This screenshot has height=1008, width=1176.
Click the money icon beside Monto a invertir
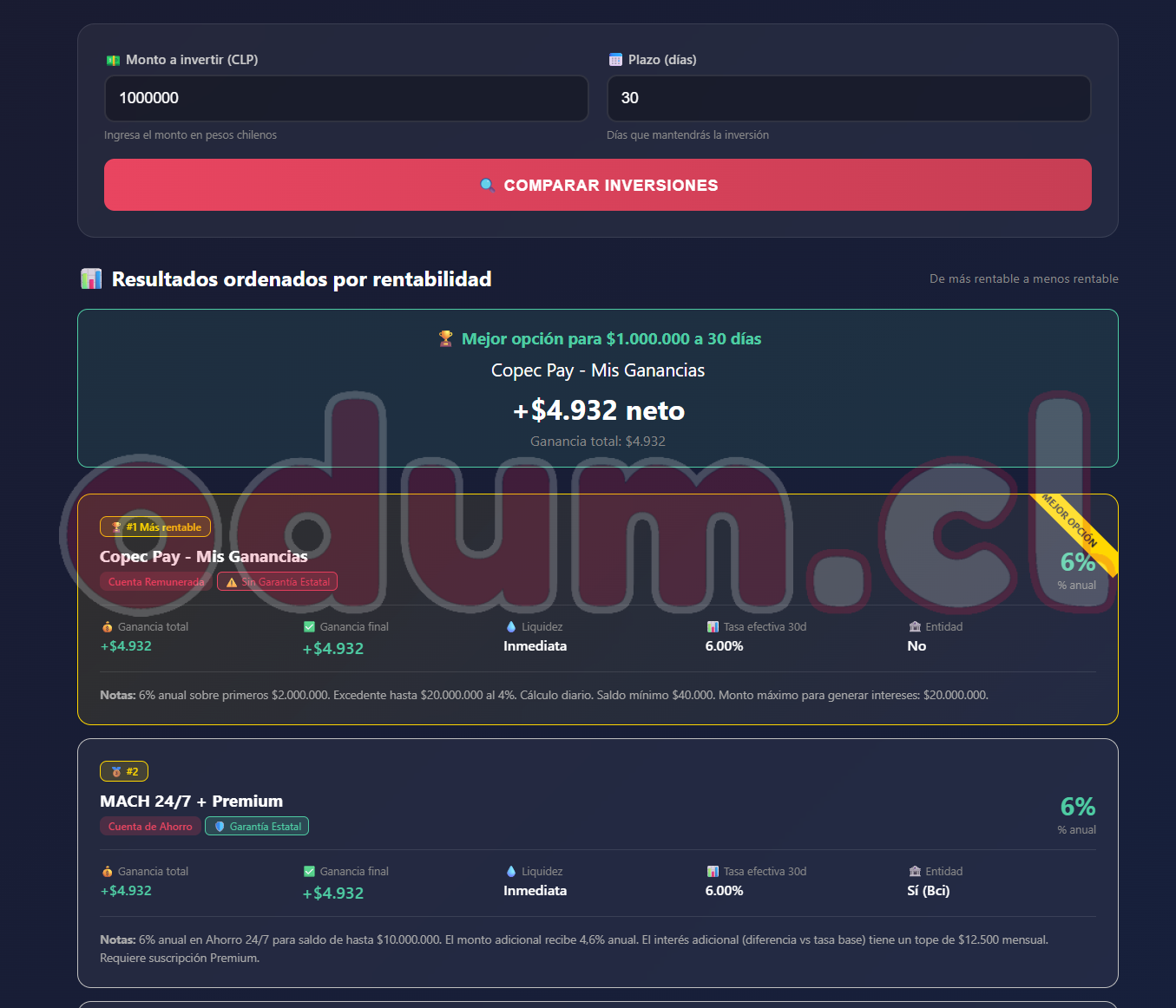click(x=113, y=60)
